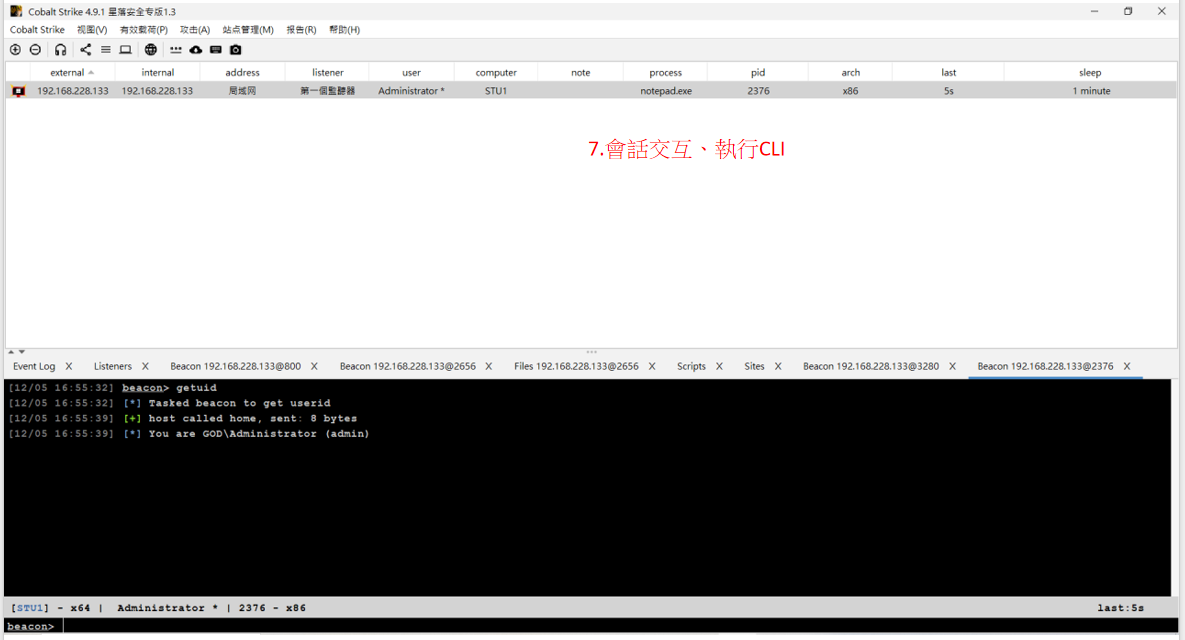Show the pivot graph share icon
1185x640 pixels.
[x=85, y=50]
